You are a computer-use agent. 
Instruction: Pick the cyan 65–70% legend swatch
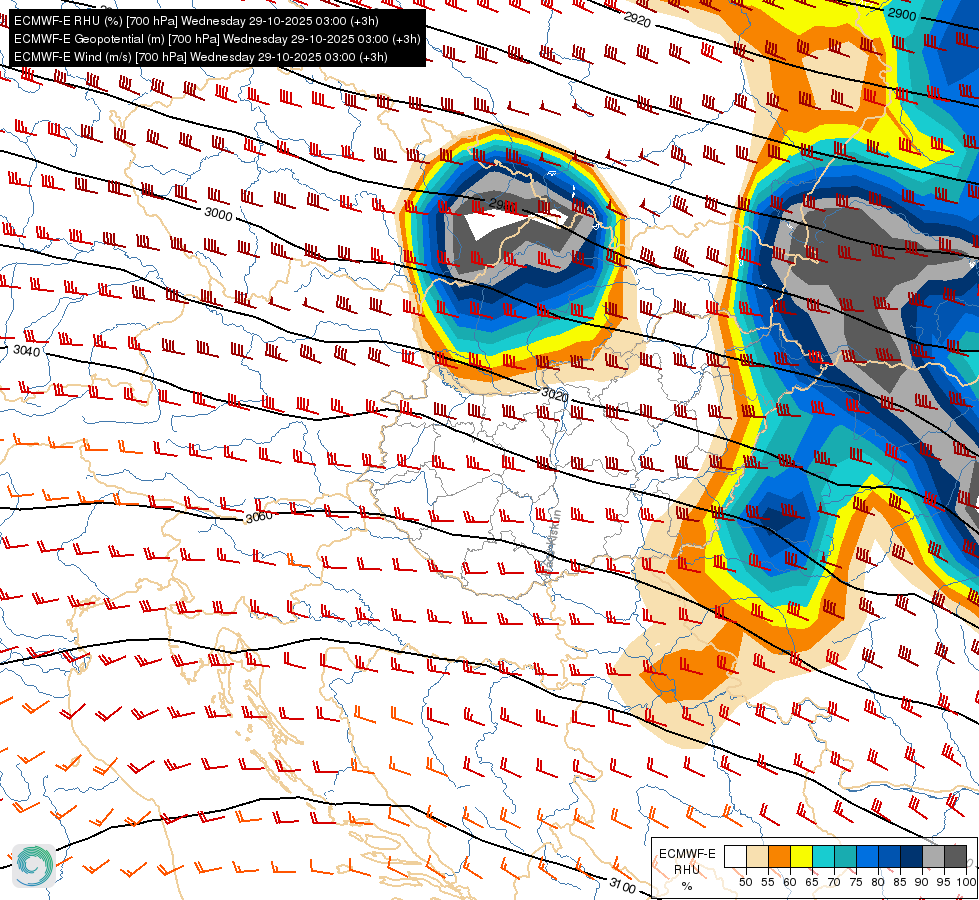(823, 857)
